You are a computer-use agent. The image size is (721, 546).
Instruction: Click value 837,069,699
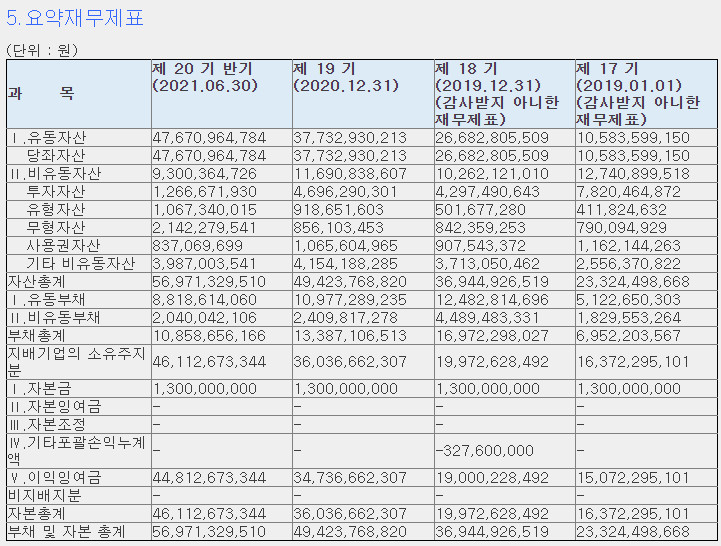click(198, 246)
